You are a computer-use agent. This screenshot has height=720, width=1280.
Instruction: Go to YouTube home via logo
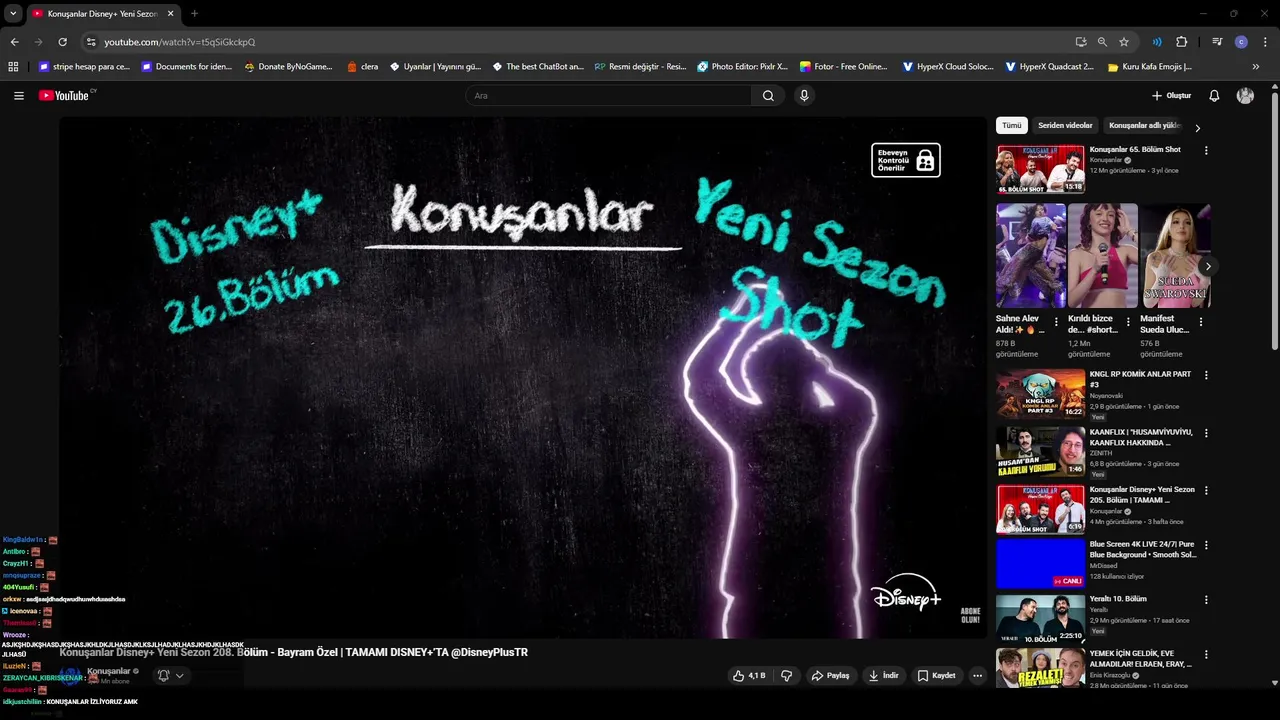(x=66, y=96)
